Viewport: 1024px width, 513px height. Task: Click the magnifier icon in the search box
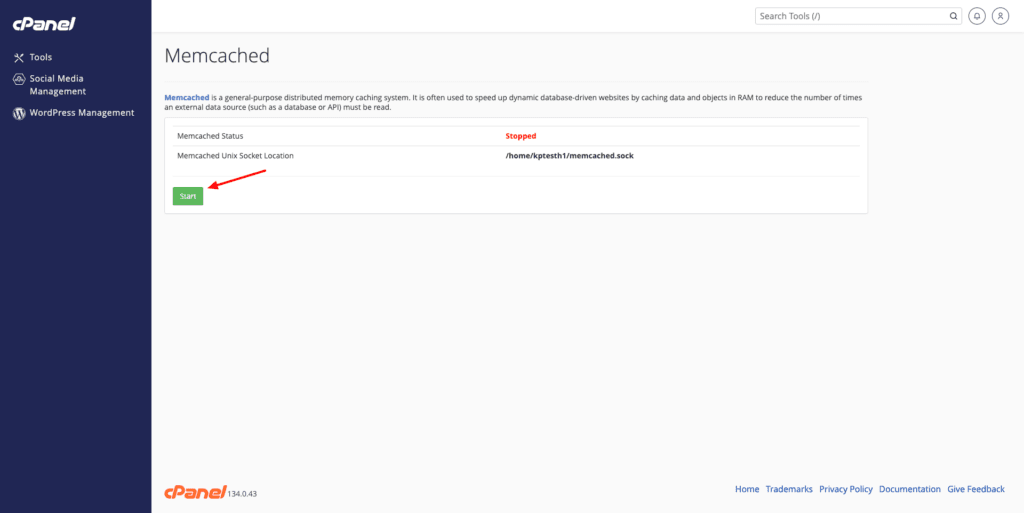point(953,16)
